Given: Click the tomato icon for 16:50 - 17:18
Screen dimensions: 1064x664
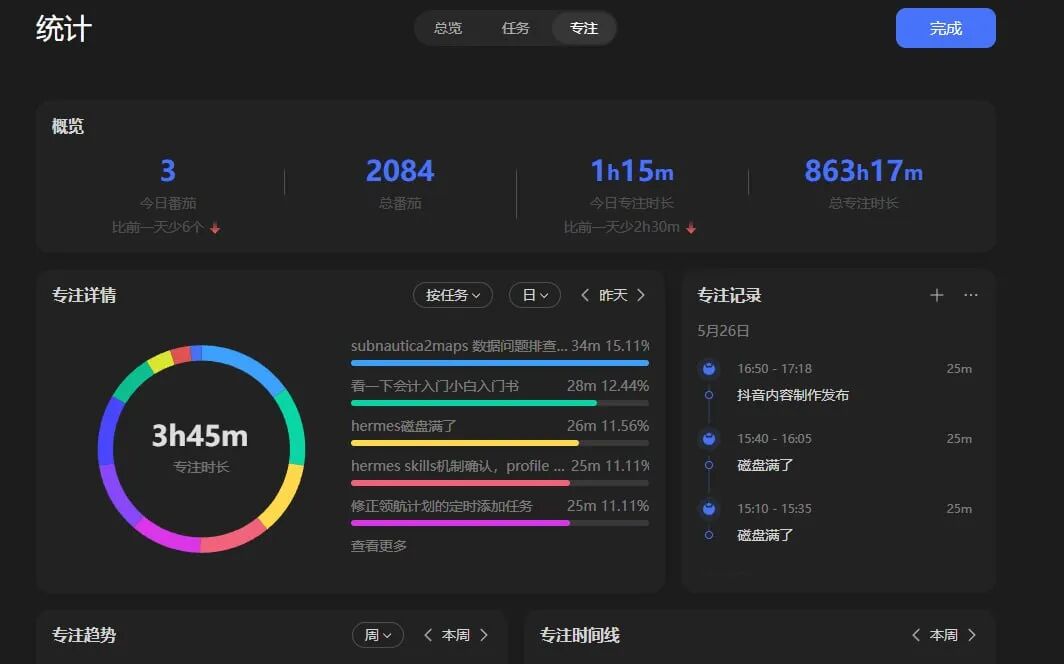Looking at the screenshot, I should pyautogui.click(x=709, y=368).
